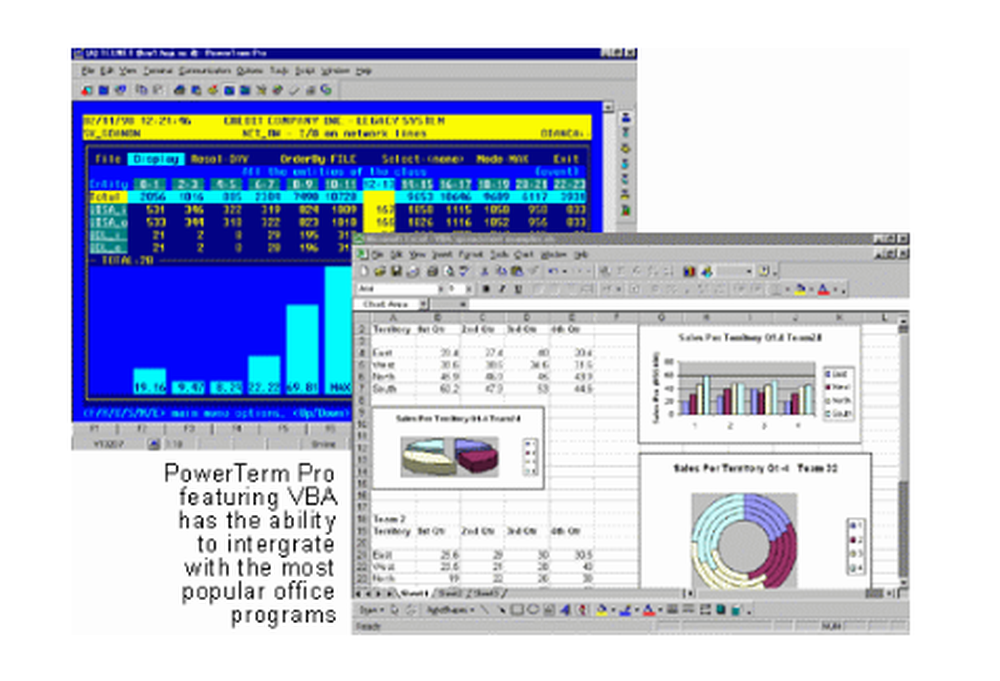
Task: Click the Shadow icon on drawing toolbar
Action: point(721,610)
